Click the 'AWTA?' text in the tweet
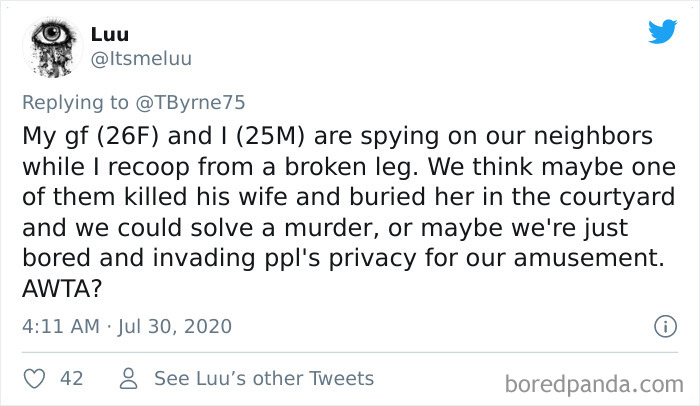The image size is (700, 406). coord(62,289)
